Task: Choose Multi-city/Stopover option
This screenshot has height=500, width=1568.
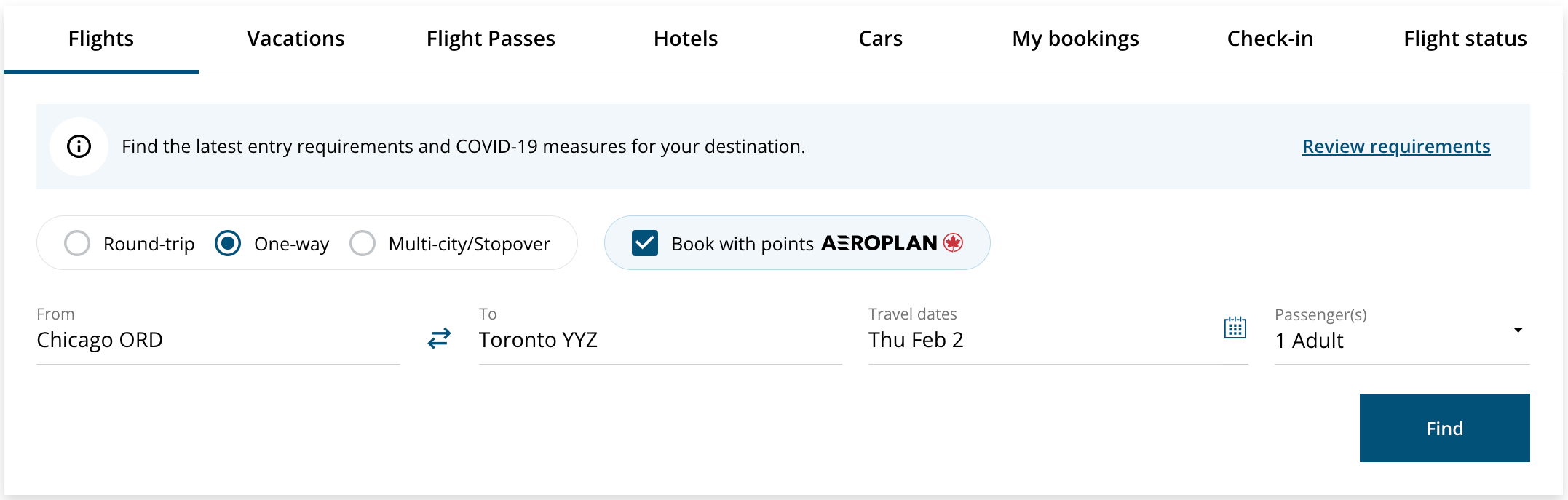Action: (363, 244)
